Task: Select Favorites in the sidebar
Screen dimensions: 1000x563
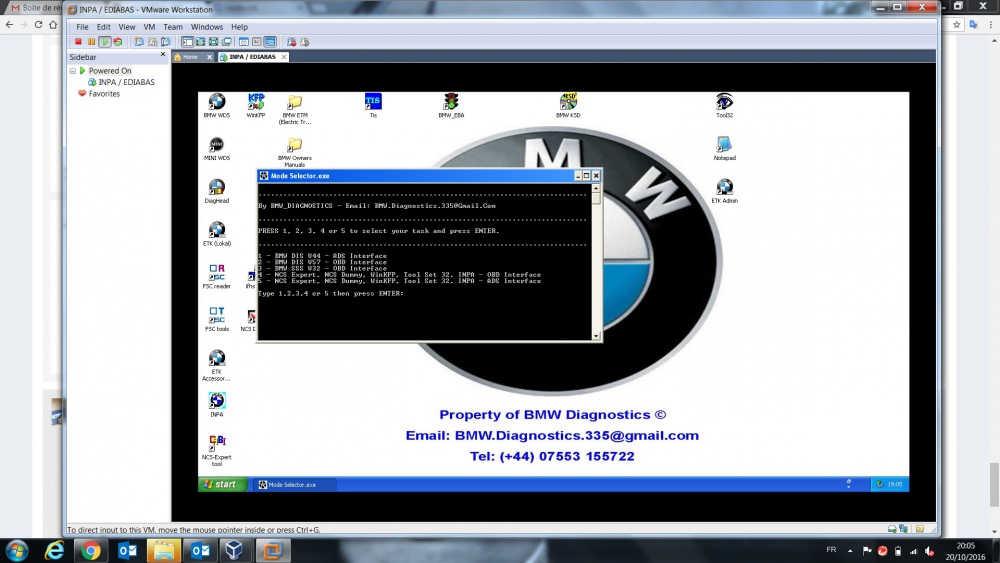Action: click(104, 94)
